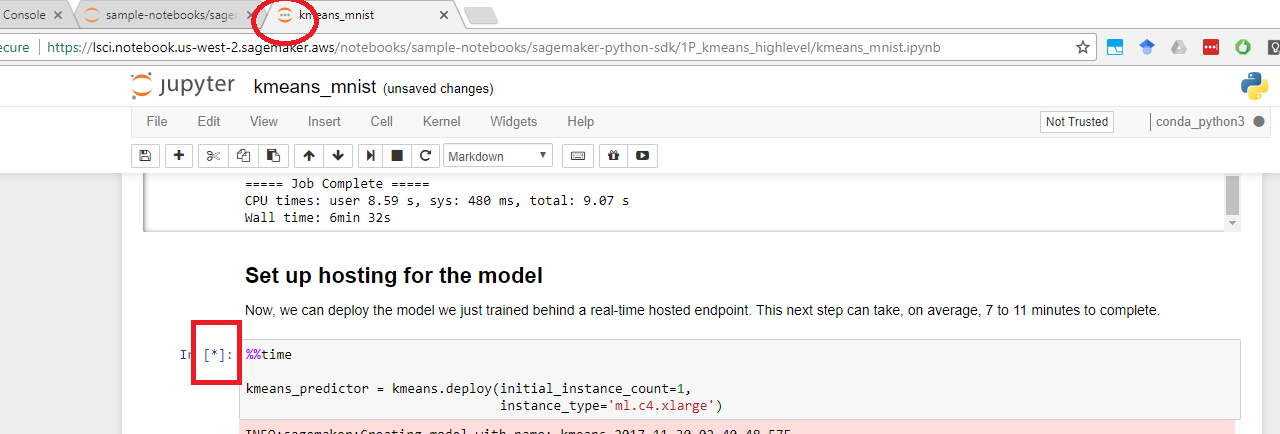The image size is (1280, 434).
Task: Click inside the kmeans.deploy code cell
Action: [x=740, y=380]
